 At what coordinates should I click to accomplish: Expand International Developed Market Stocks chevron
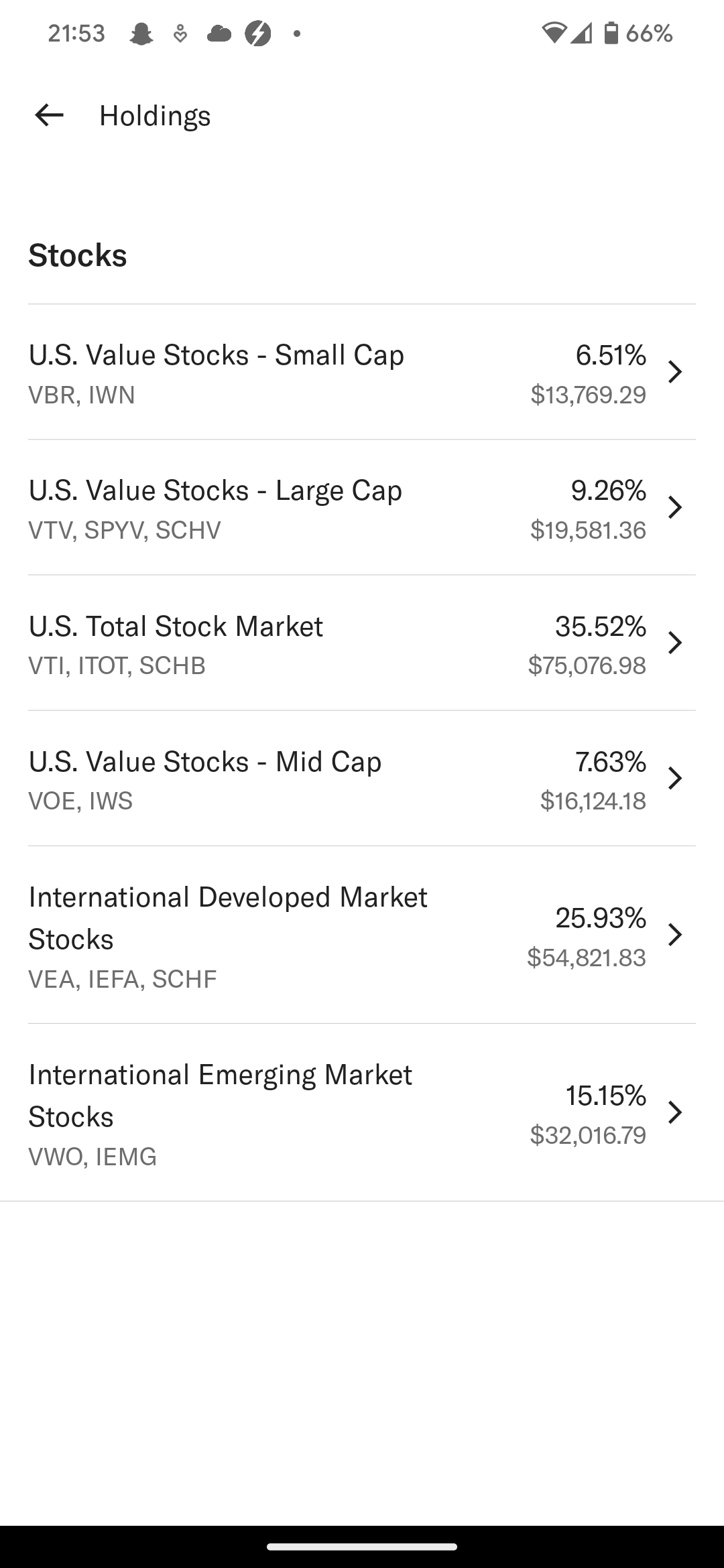[675, 935]
